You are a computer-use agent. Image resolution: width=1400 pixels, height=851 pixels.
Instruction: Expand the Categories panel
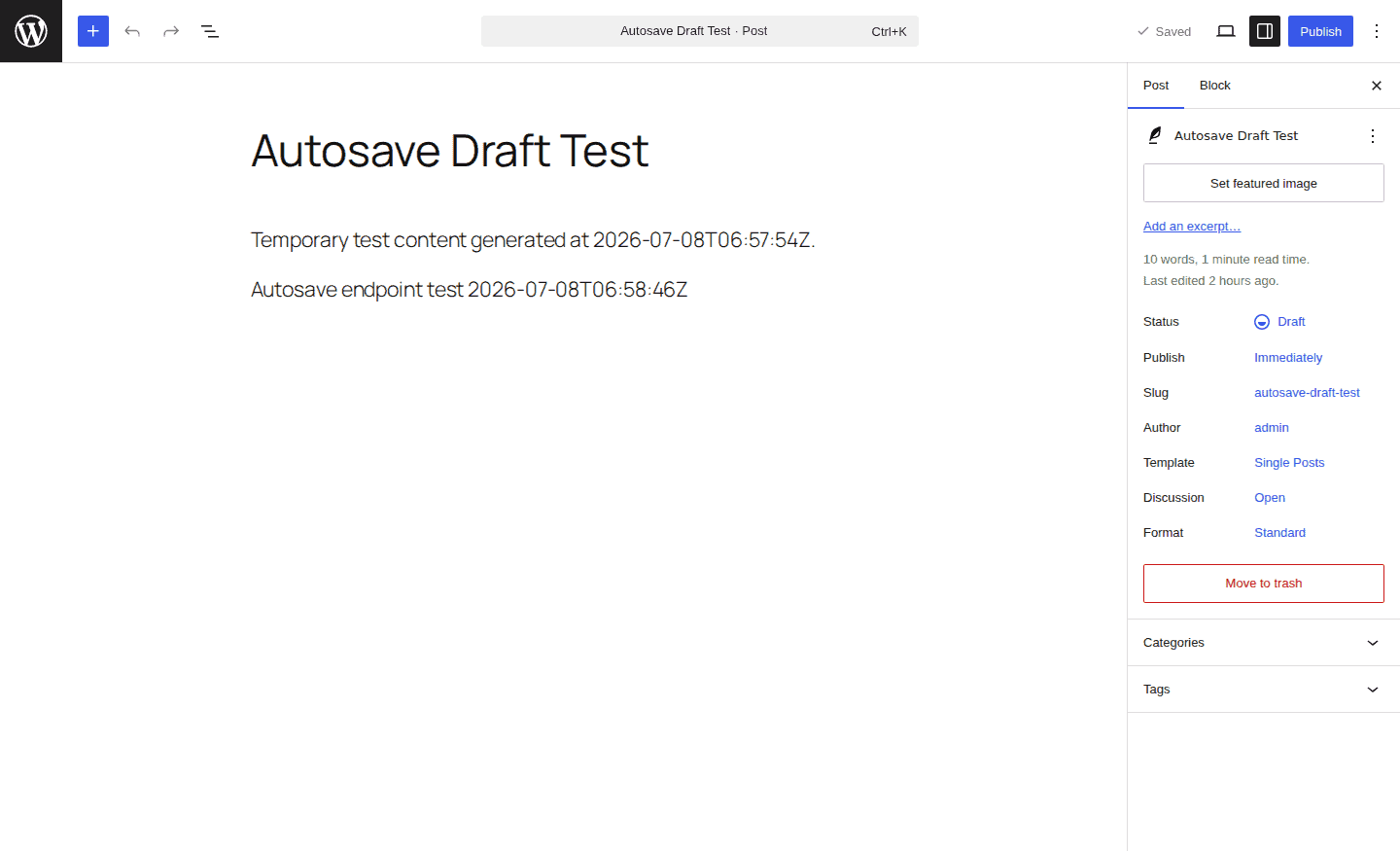pyautogui.click(x=1264, y=643)
